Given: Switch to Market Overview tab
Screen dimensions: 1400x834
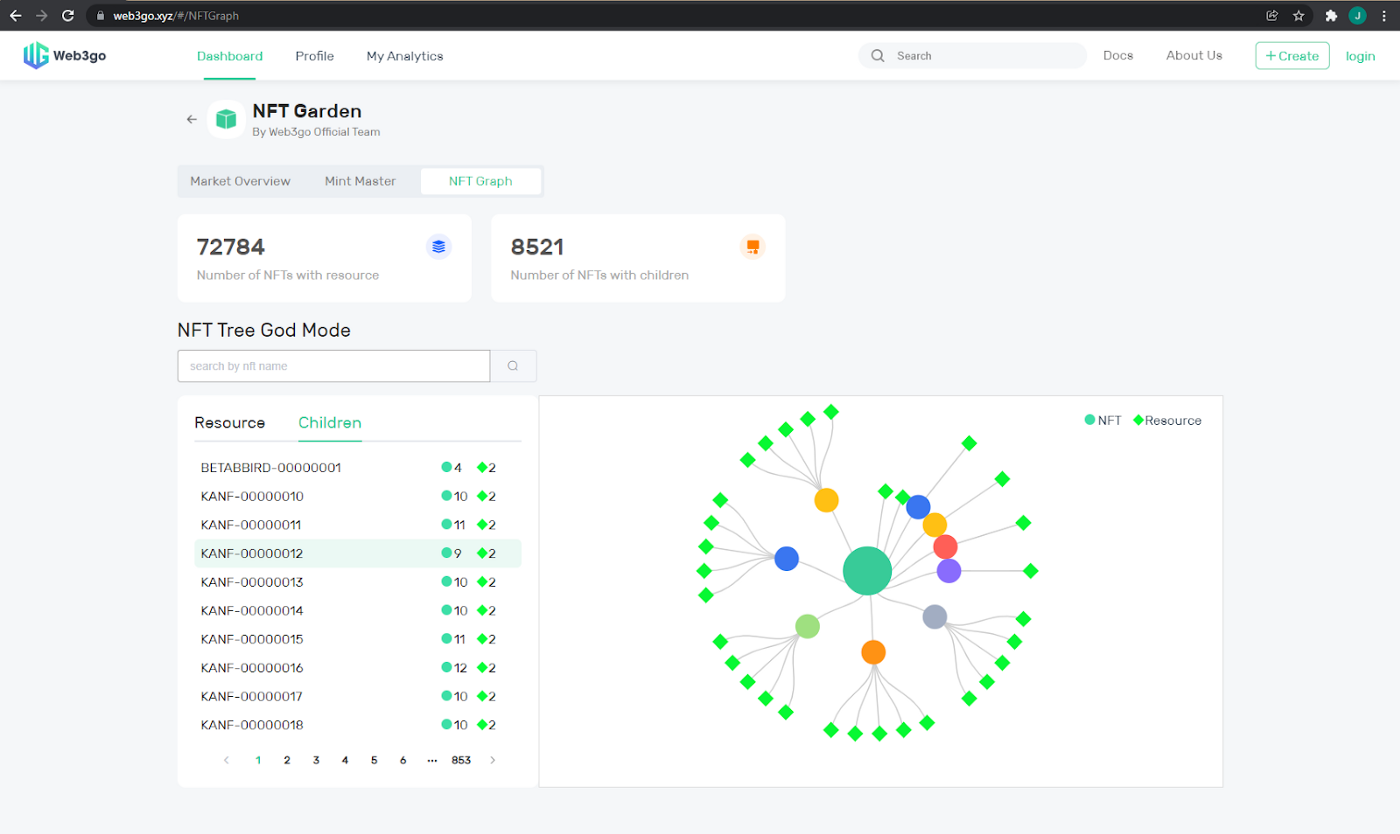Looking at the screenshot, I should click(240, 181).
